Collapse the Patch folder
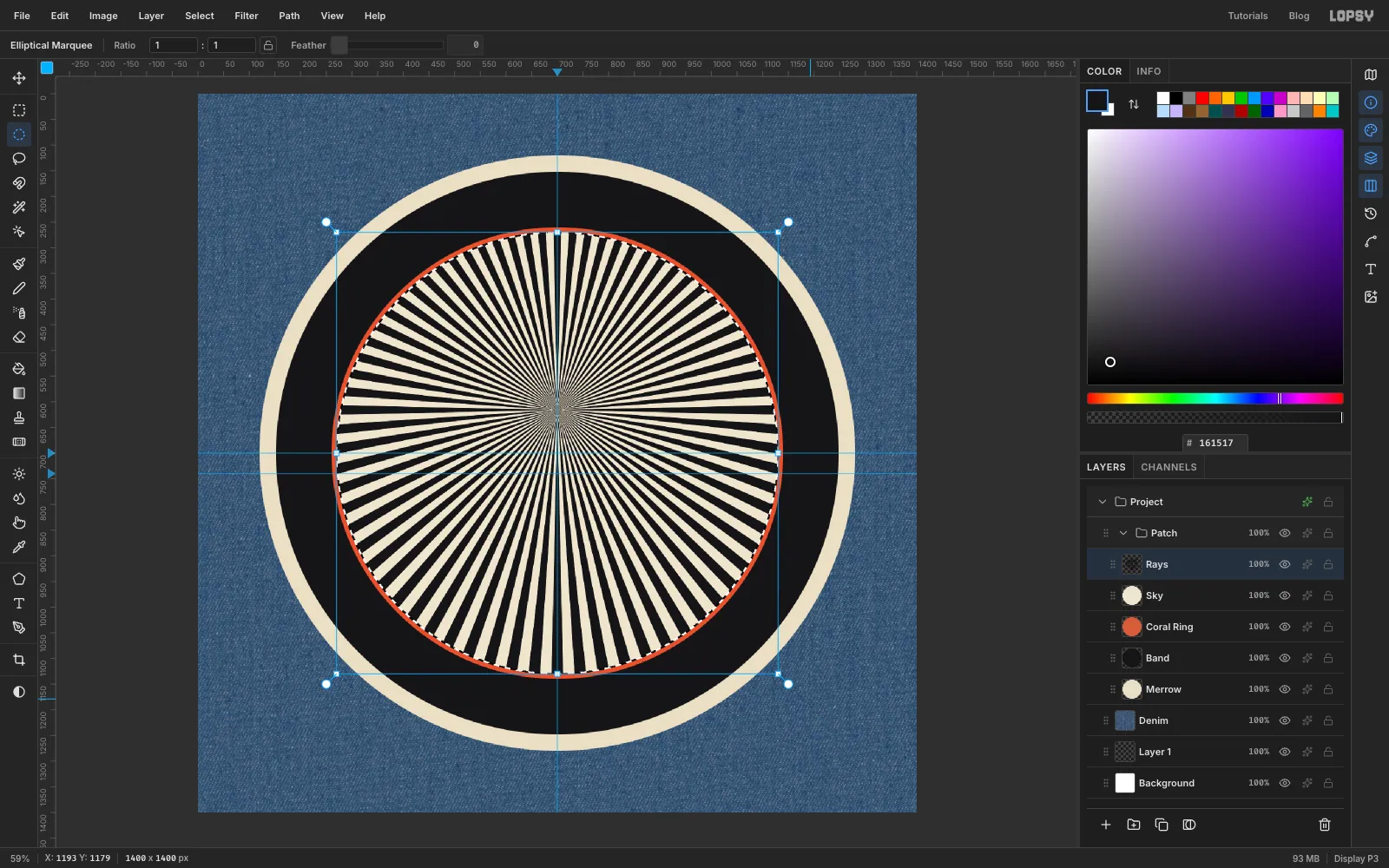The height and width of the screenshot is (868, 1389). [x=1123, y=533]
